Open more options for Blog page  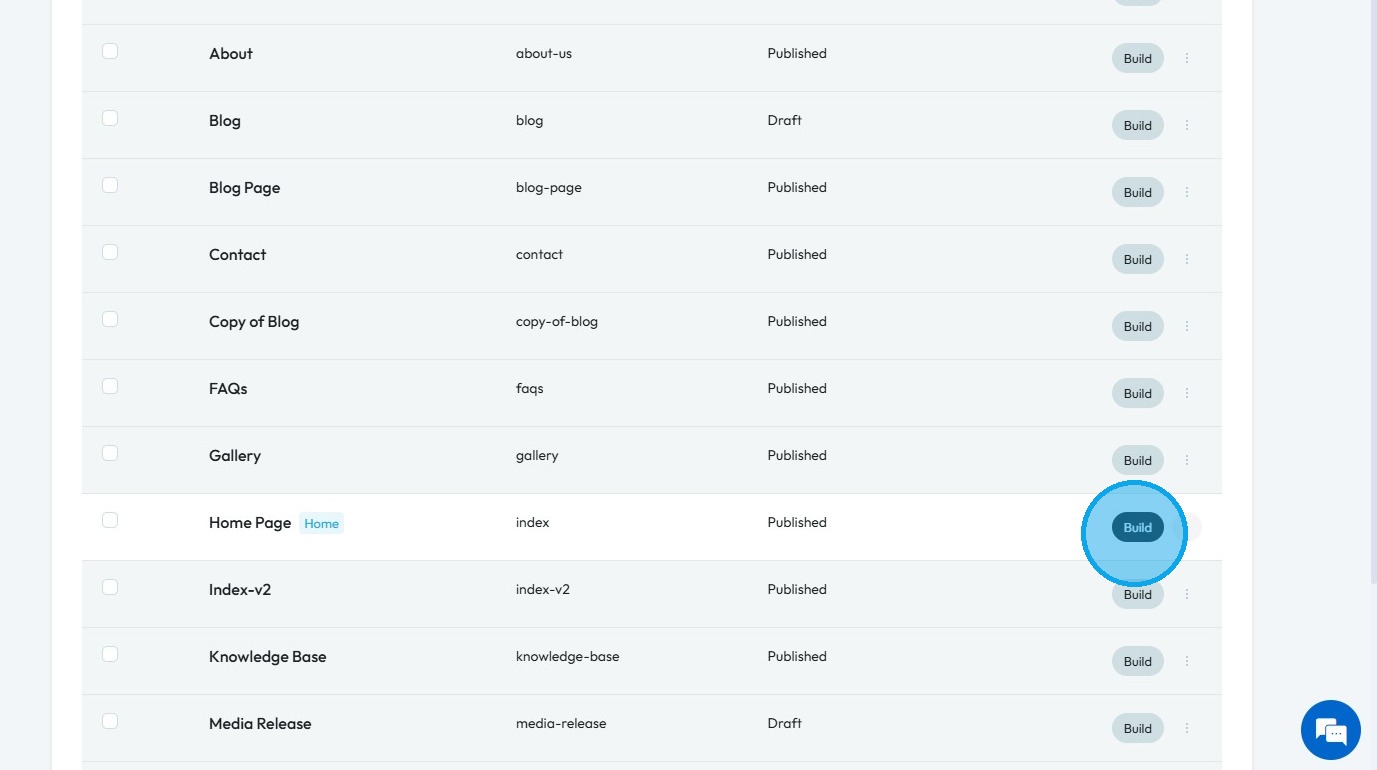pos(1187,125)
